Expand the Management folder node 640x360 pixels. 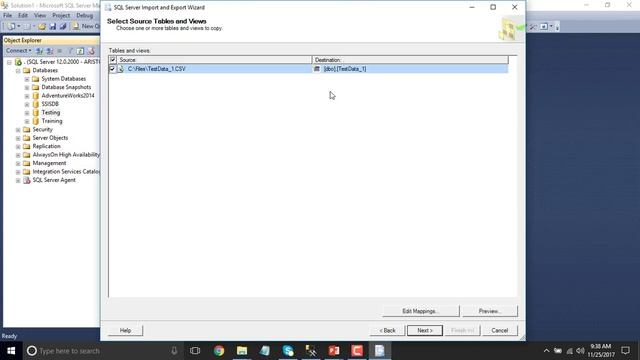pos(18,163)
